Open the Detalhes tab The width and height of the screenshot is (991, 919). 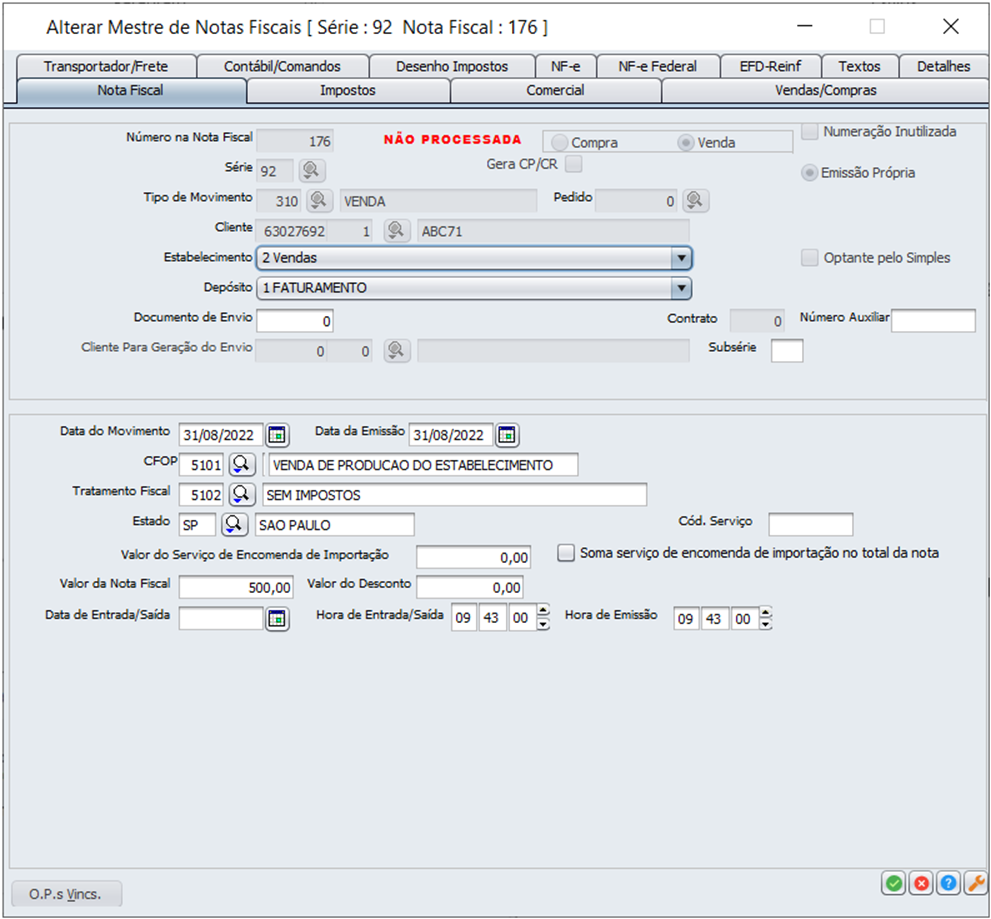(944, 66)
